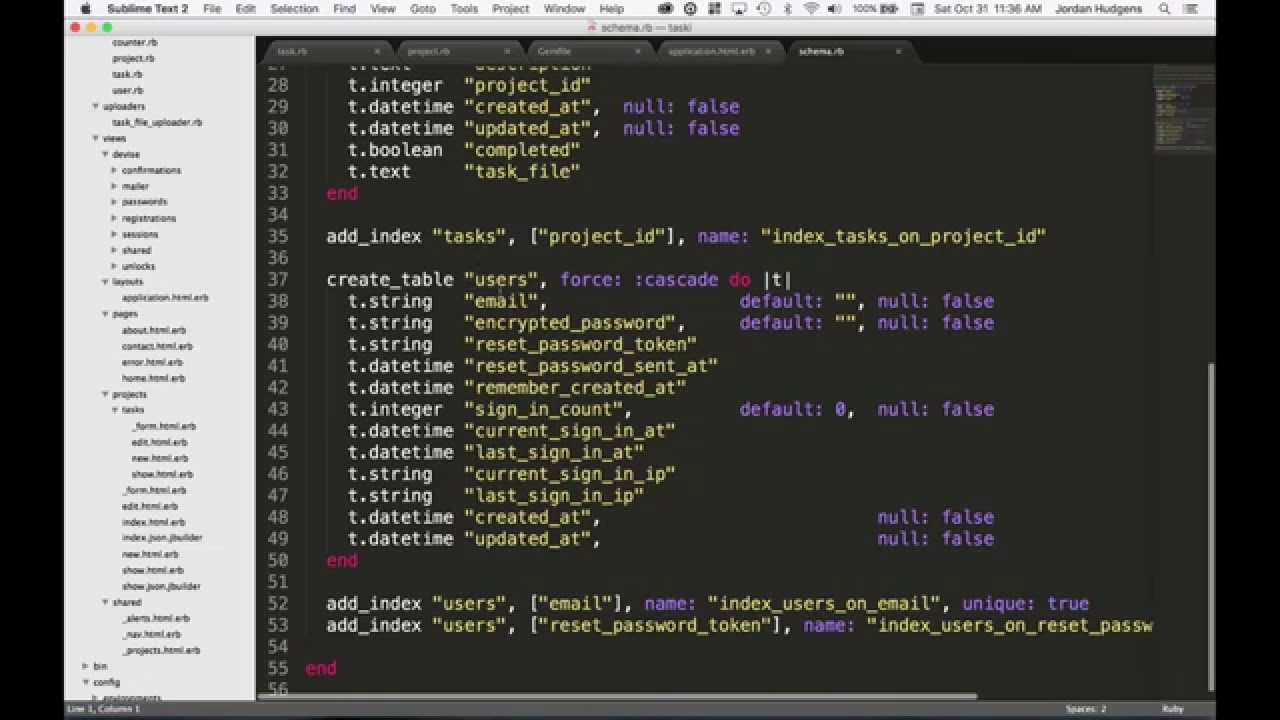1280x720 pixels.
Task: Open the File menu
Action: coord(212,8)
